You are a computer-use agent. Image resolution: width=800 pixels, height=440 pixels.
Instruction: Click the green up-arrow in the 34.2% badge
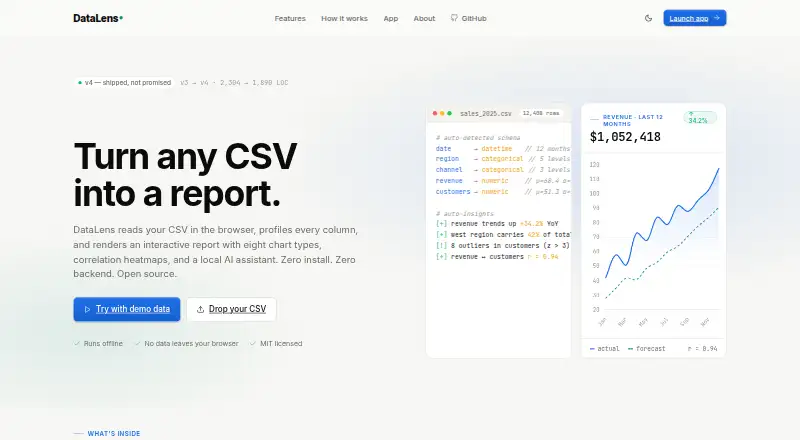click(x=691, y=114)
